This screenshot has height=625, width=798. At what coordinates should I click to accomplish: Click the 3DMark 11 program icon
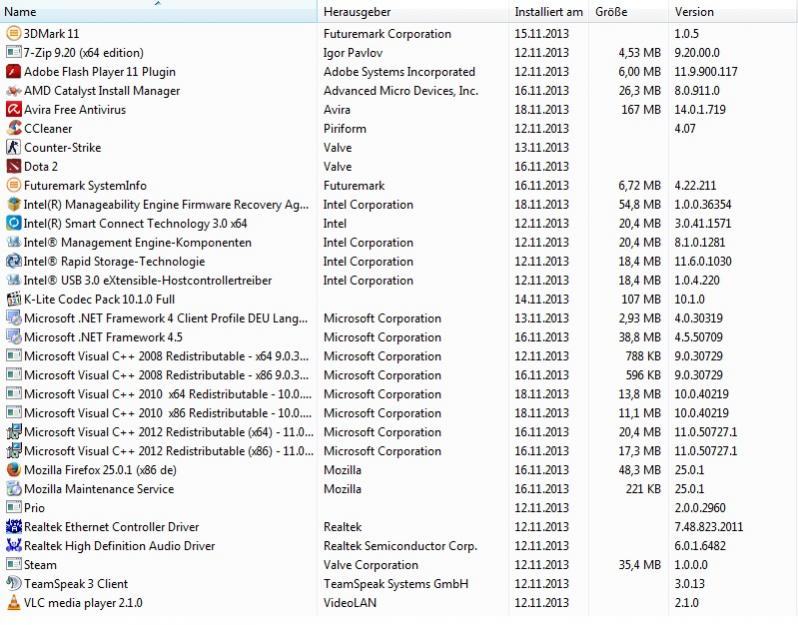[x=14, y=34]
